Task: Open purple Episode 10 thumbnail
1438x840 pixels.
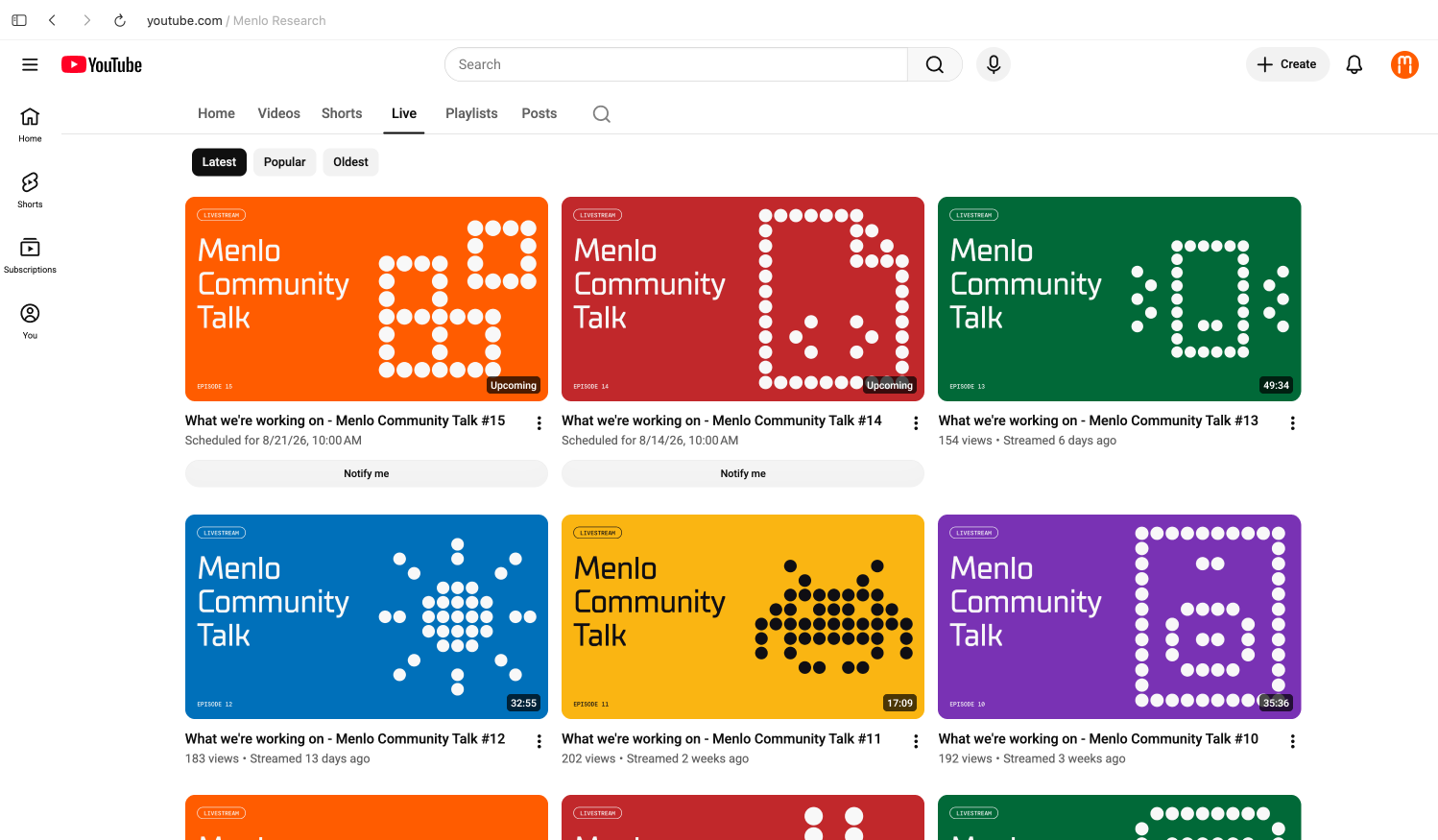Action: tap(1119, 616)
